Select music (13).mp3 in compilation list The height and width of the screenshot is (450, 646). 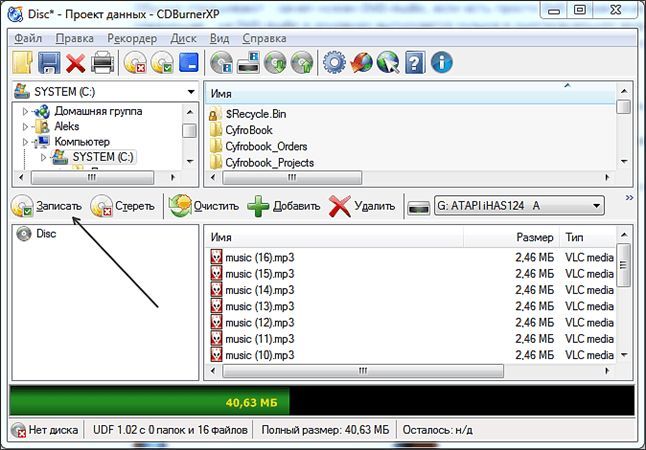(x=252, y=307)
